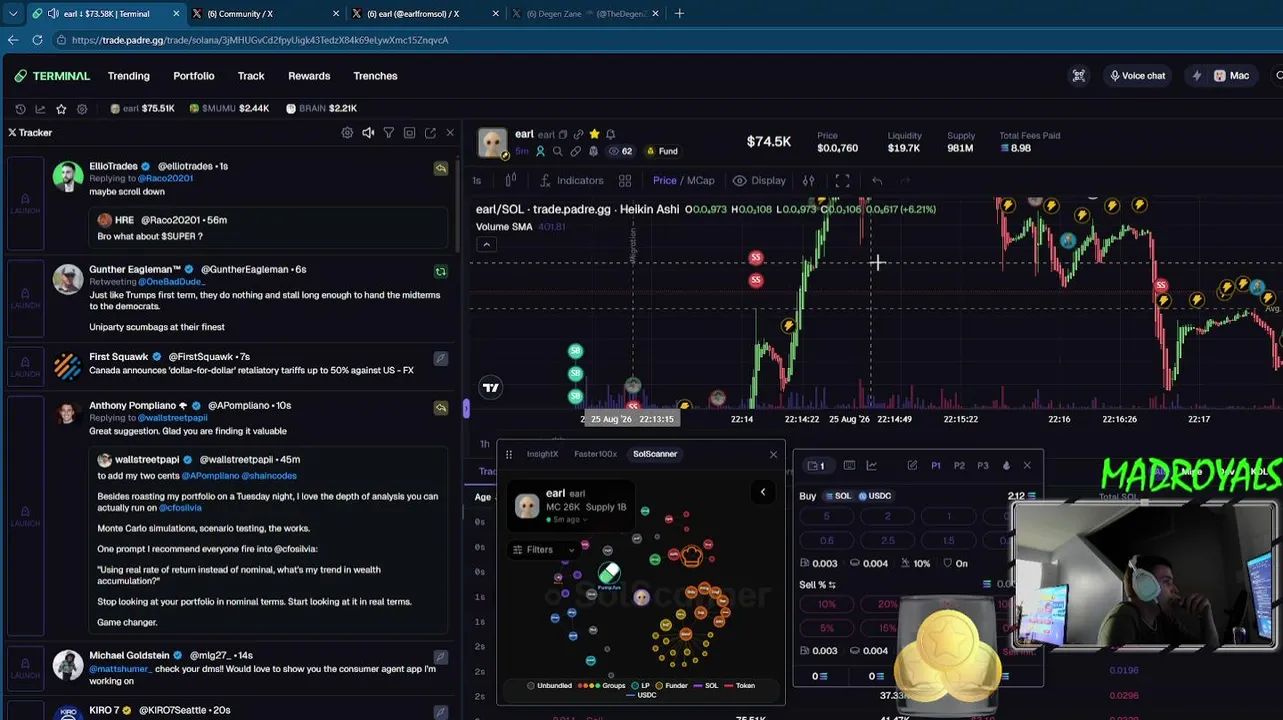
Task: Mute X Tracker sound alerts
Action: (368, 133)
